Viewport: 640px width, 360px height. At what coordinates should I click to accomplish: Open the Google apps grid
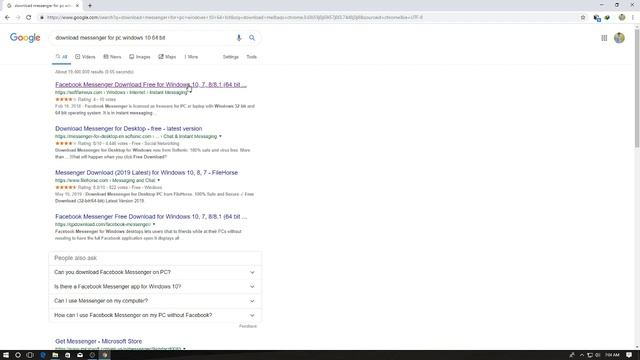[604, 38]
